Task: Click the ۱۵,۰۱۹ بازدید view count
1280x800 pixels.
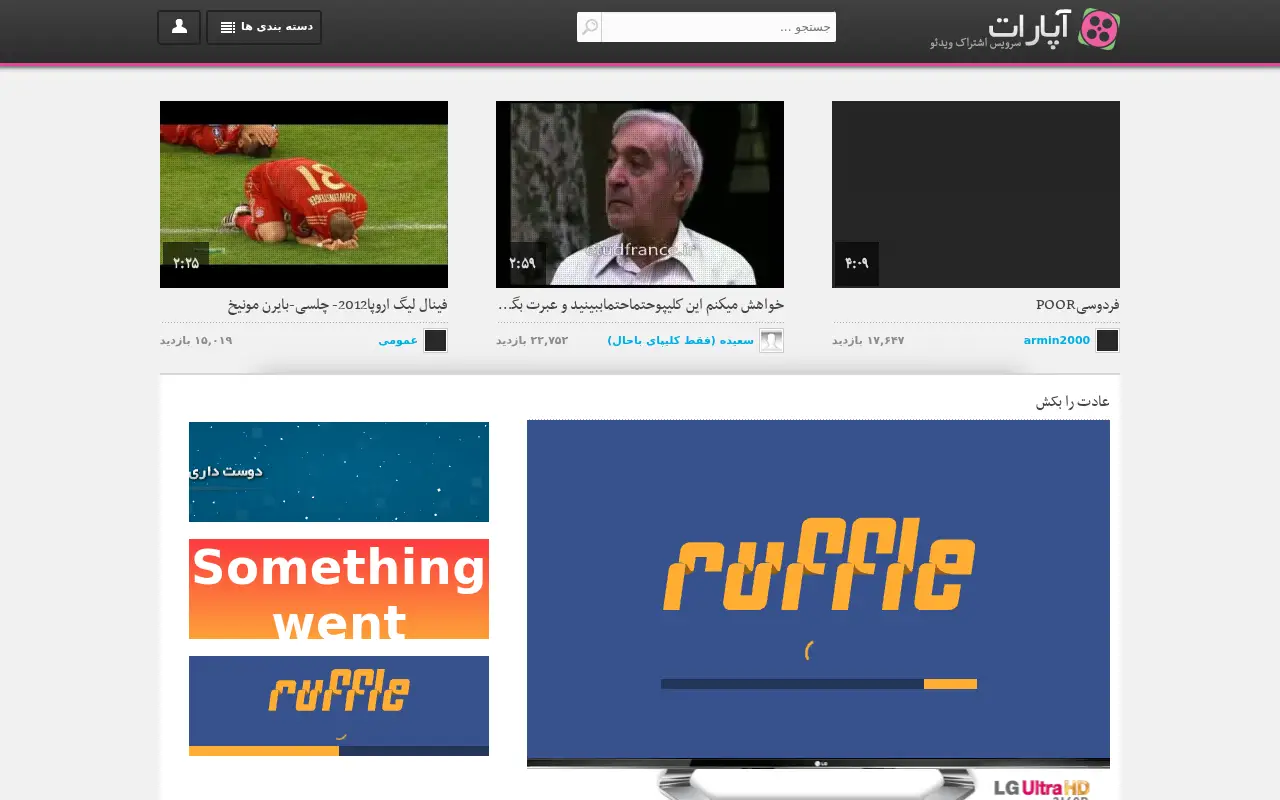Action: click(x=196, y=340)
